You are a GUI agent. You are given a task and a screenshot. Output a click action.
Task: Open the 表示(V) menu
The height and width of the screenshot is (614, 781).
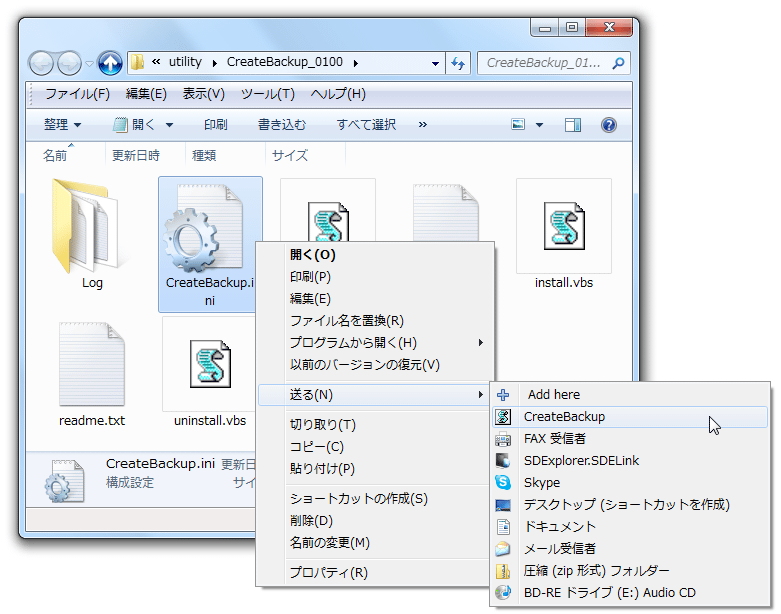(204, 94)
